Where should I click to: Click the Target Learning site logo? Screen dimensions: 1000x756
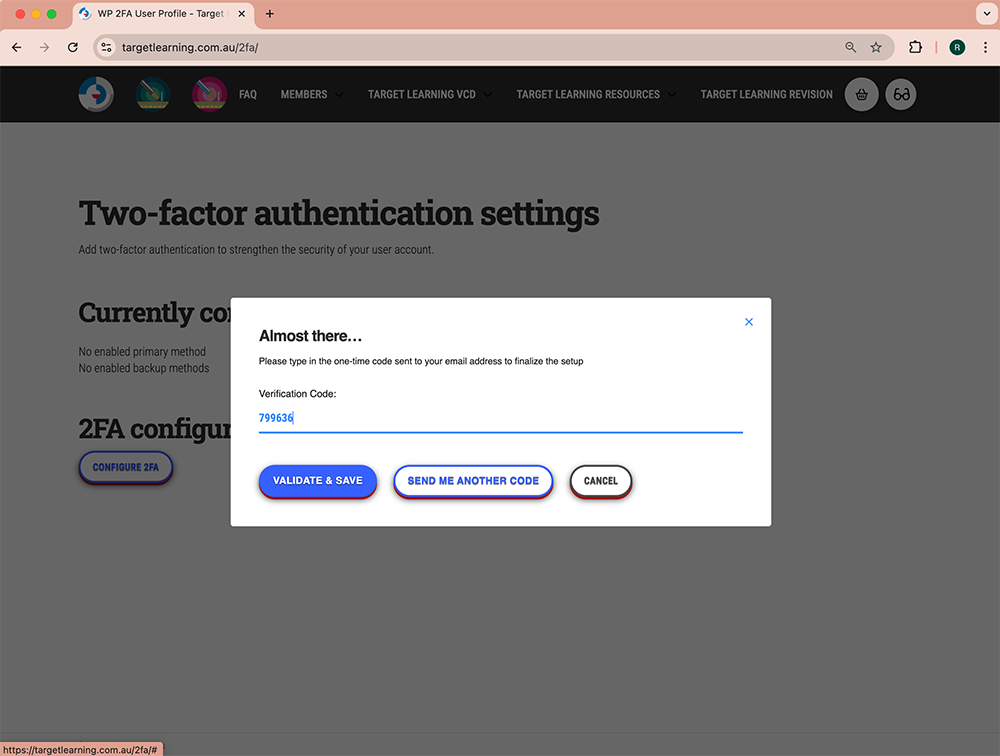[96, 95]
